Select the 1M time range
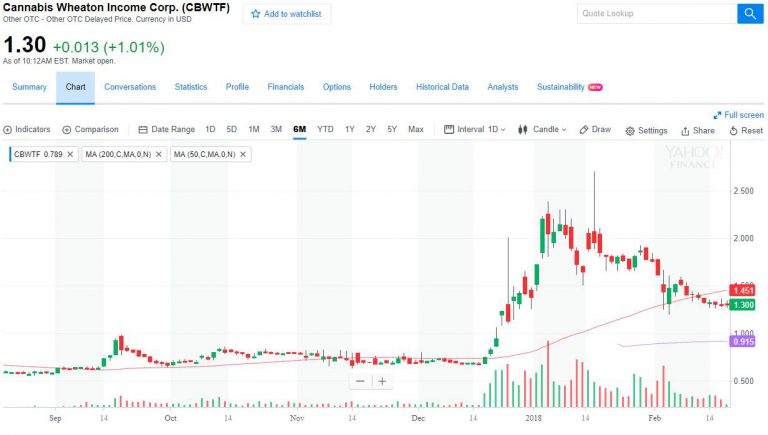This screenshot has height=435, width=768. [x=254, y=129]
